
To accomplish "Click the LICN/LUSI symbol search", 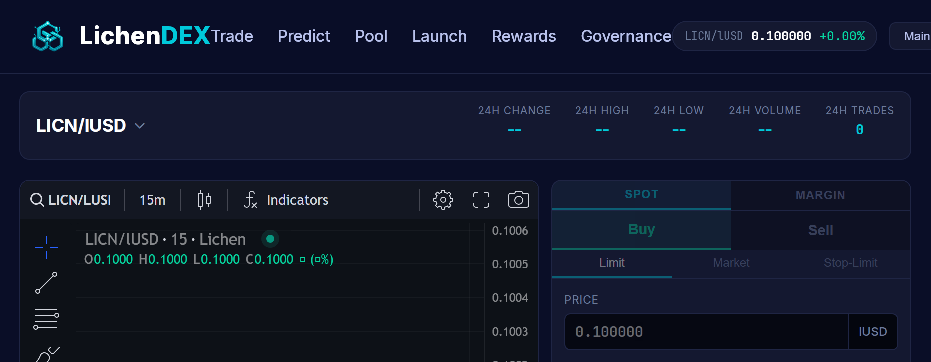I will 70,200.
